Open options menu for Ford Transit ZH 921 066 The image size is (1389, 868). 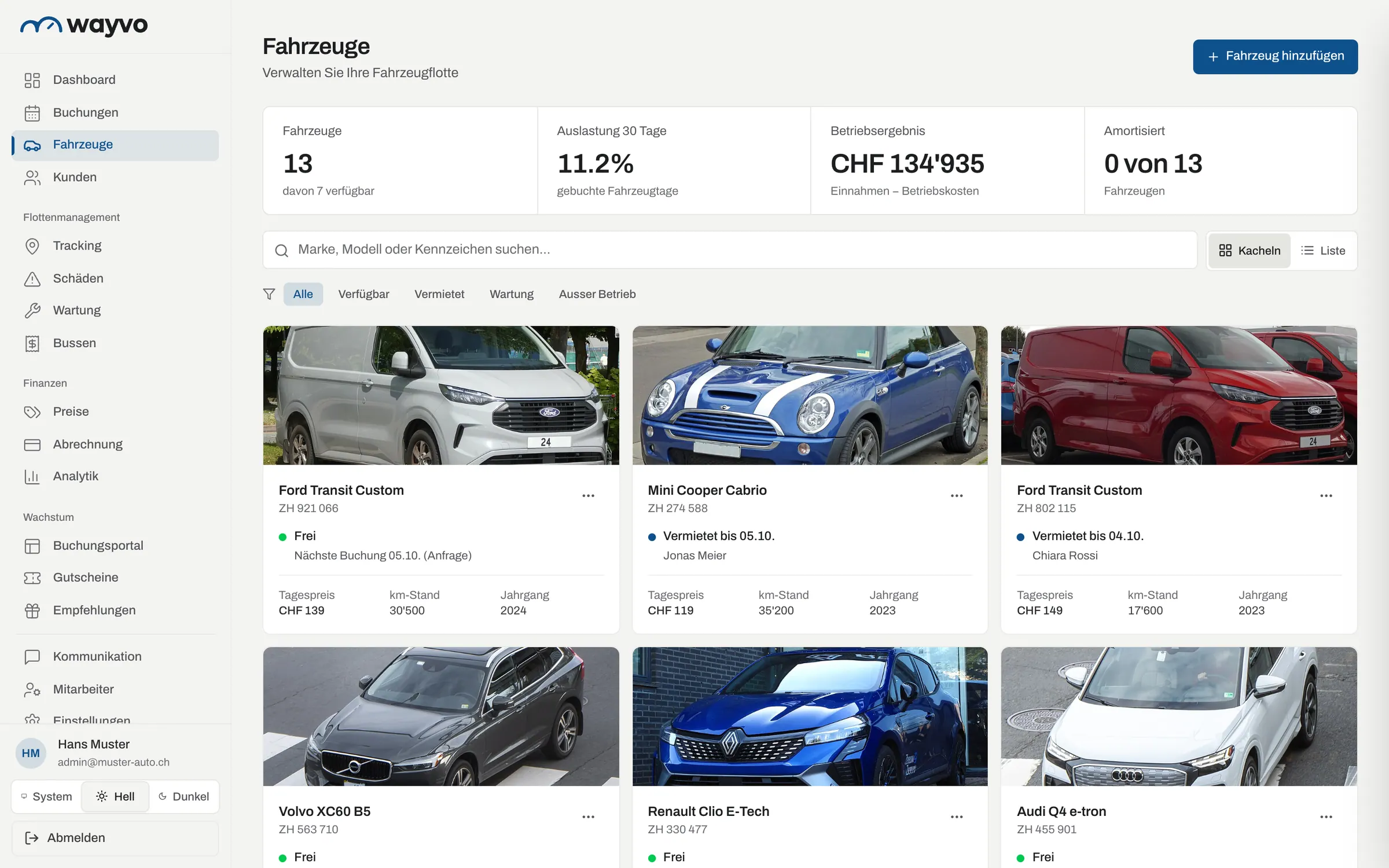coord(588,496)
